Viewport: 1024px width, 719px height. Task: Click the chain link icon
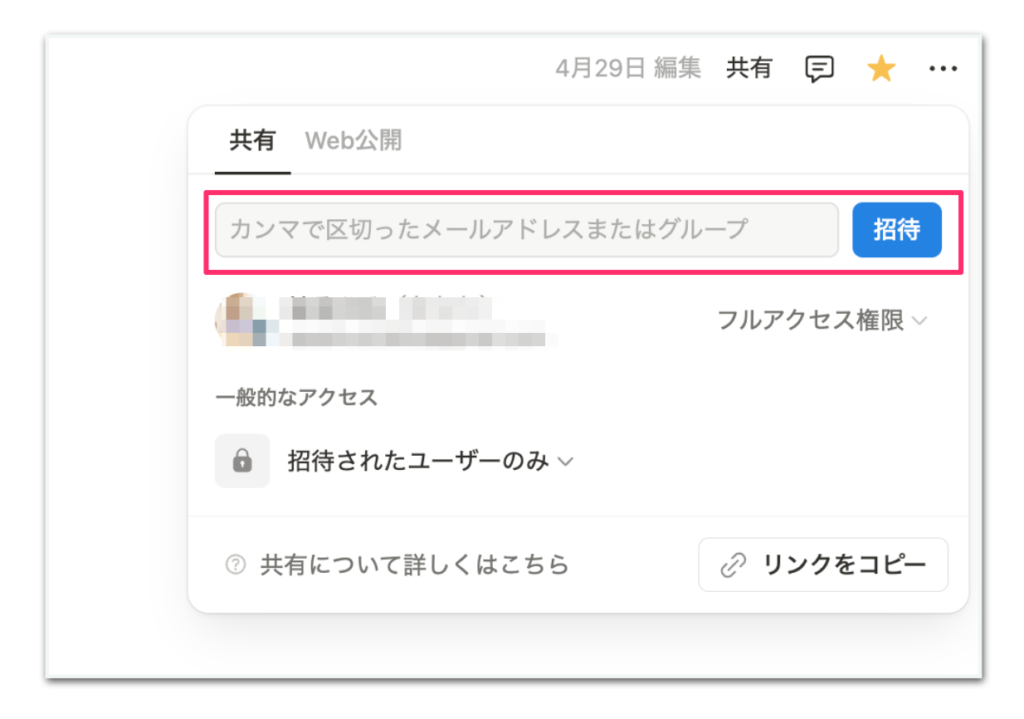click(733, 565)
